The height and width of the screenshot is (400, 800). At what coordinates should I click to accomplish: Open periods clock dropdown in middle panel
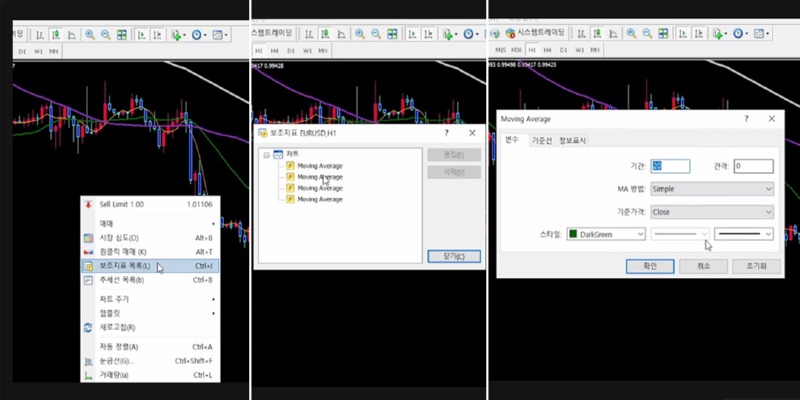click(x=470, y=34)
